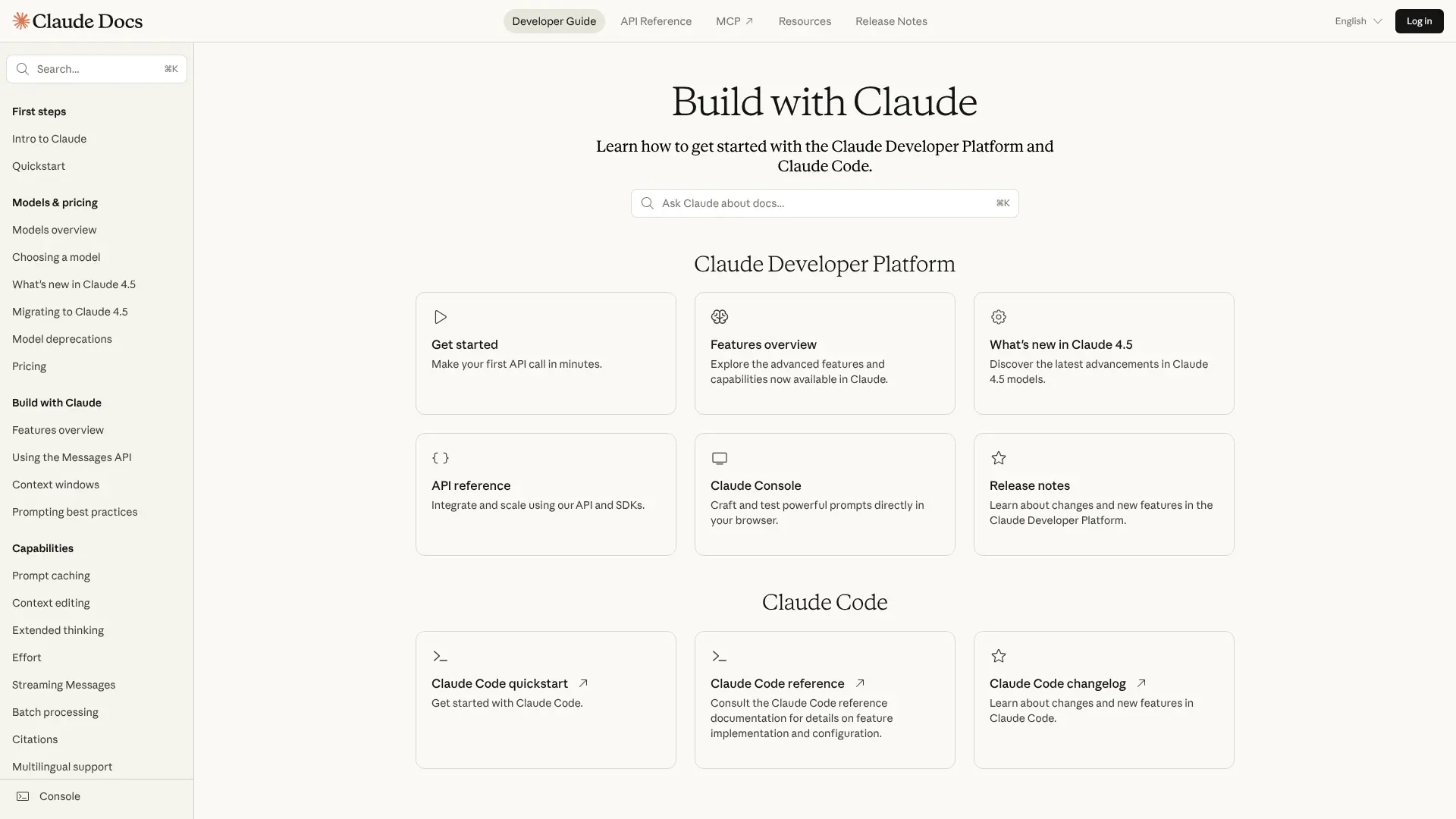Open Multilingual support page
Screen dimensions: 1456x819
(x=62, y=767)
